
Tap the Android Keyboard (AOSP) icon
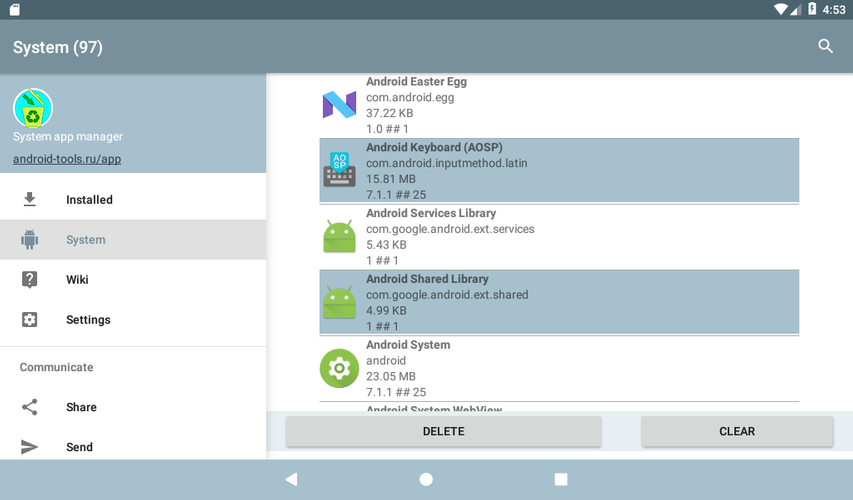(x=339, y=170)
